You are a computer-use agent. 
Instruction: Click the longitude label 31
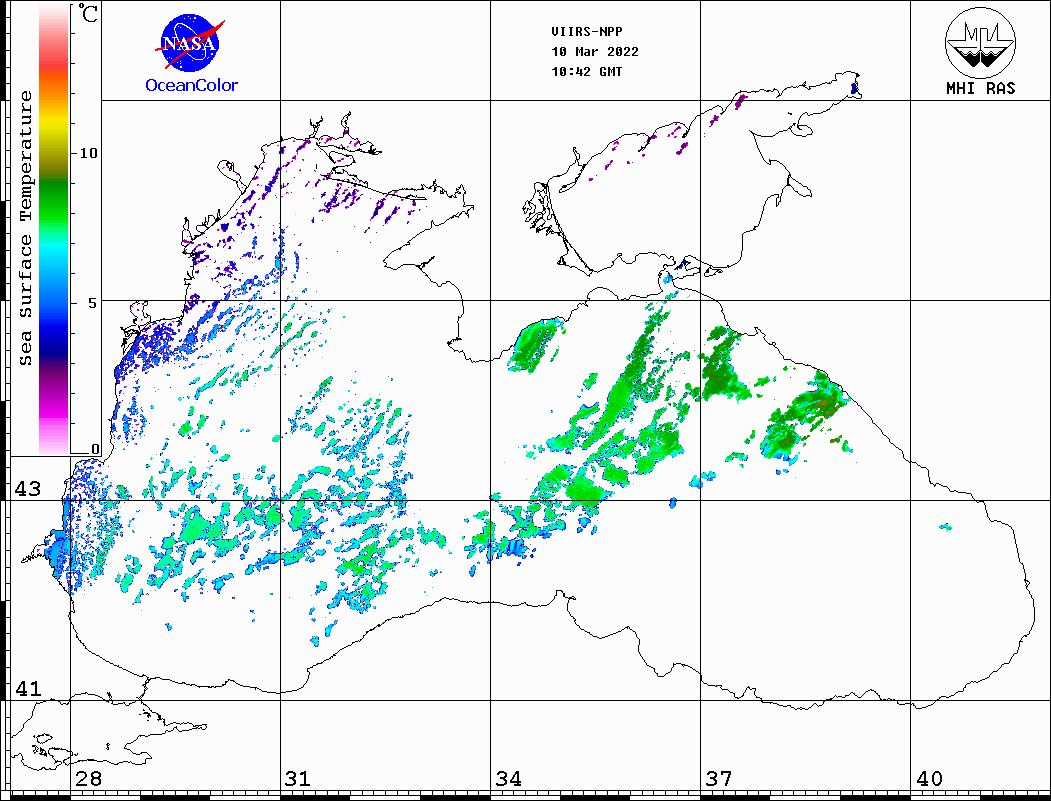298,778
